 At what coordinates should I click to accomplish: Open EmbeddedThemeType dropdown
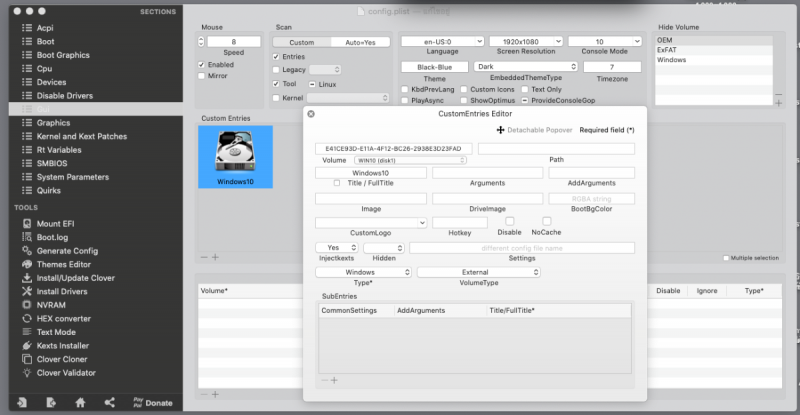click(526, 66)
